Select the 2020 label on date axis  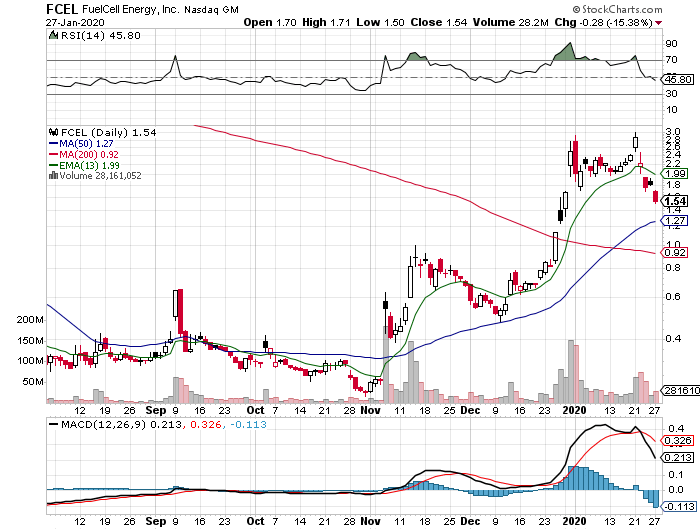(573, 410)
